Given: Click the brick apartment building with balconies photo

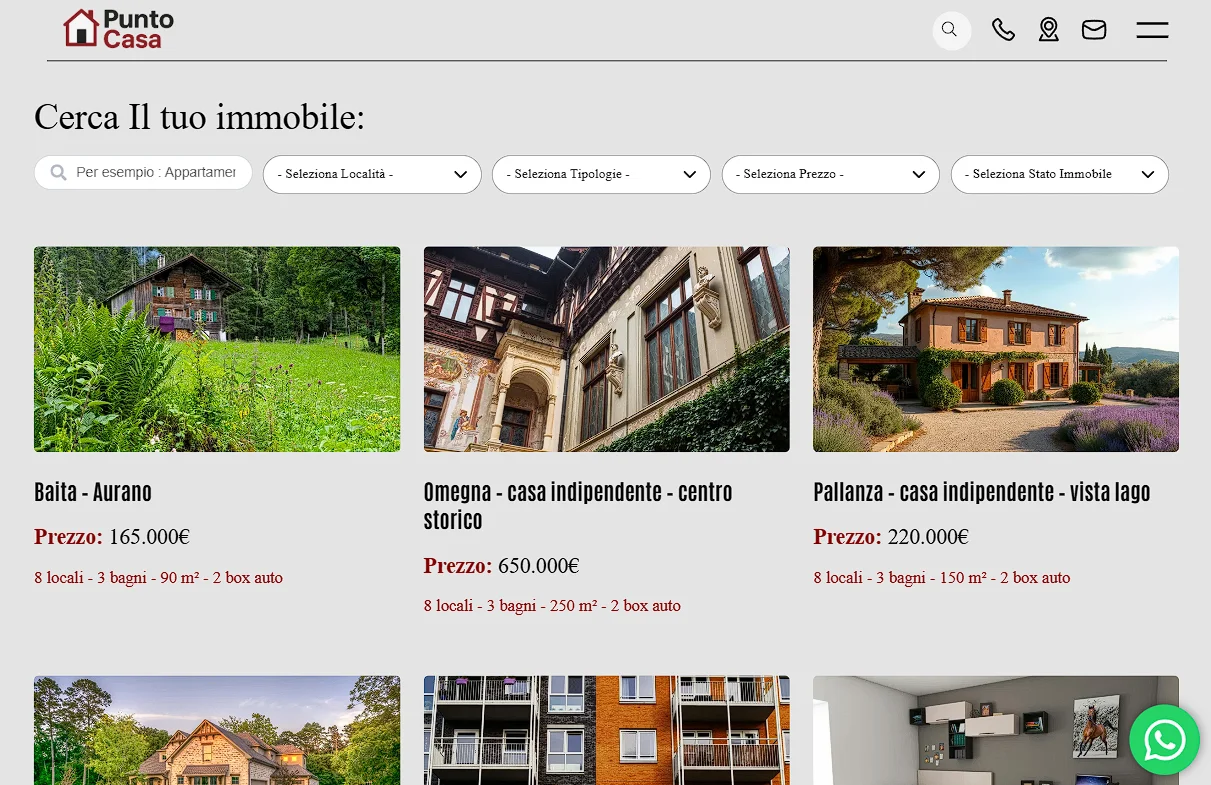Looking at the screenshot, I should coord(606,730).
